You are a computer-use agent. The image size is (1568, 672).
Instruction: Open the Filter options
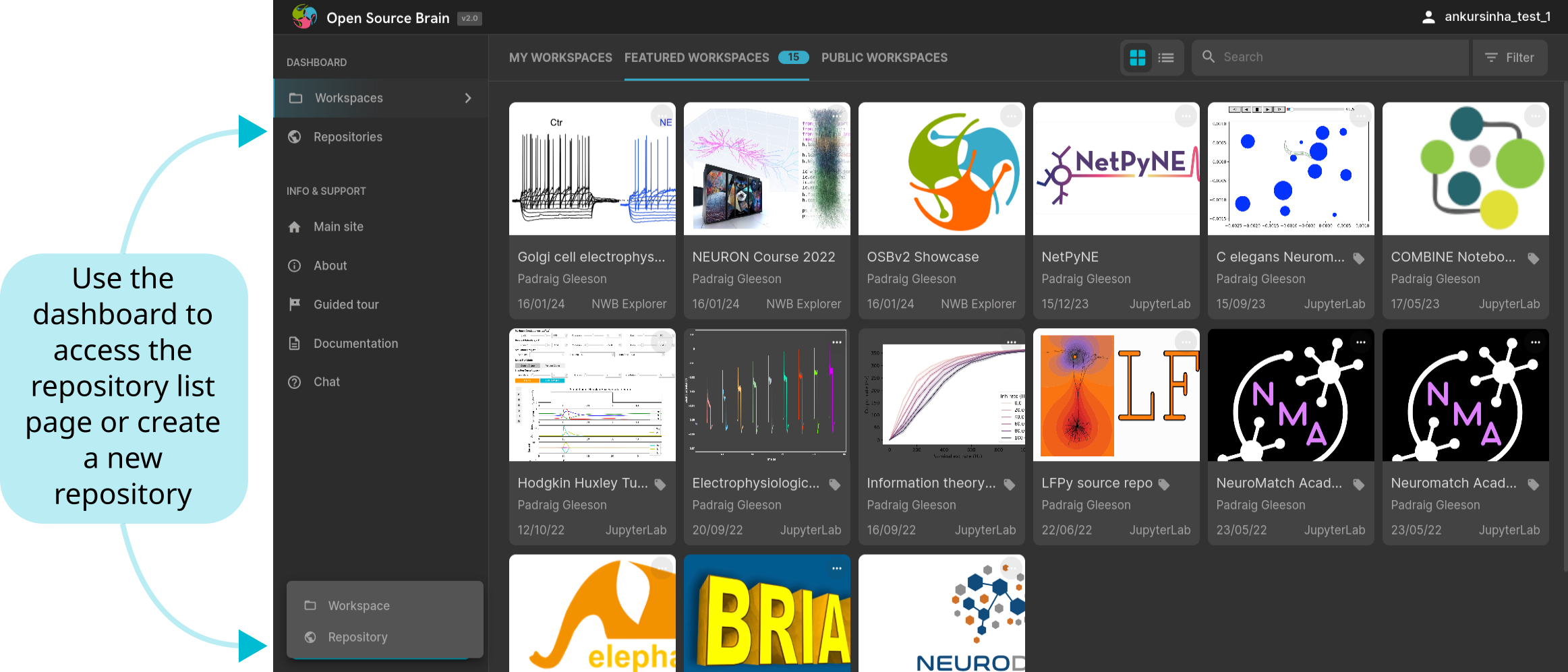click(1510, 58)
